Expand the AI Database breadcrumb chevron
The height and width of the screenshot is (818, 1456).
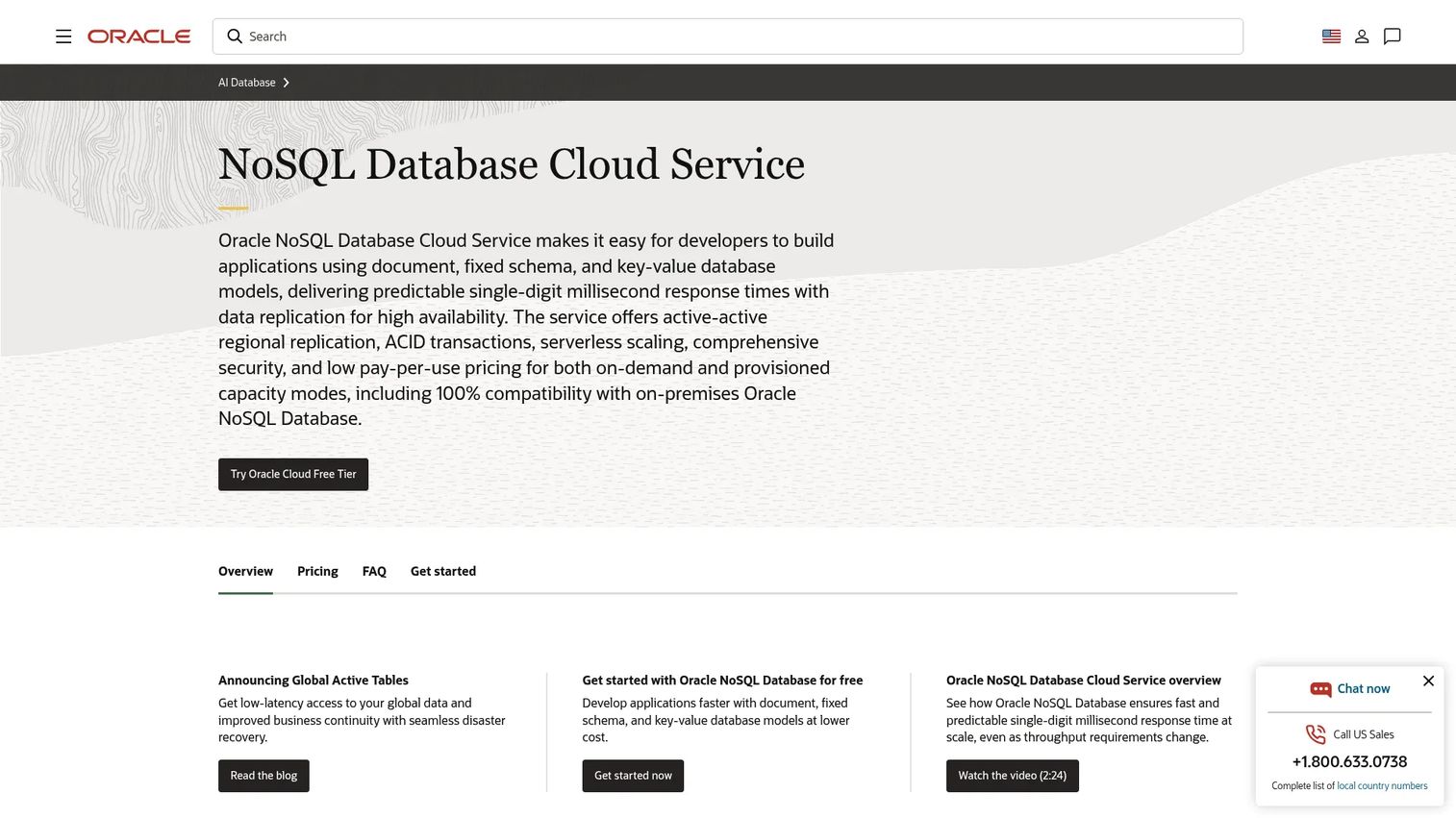pyautogui.click(x=286, y=83)
